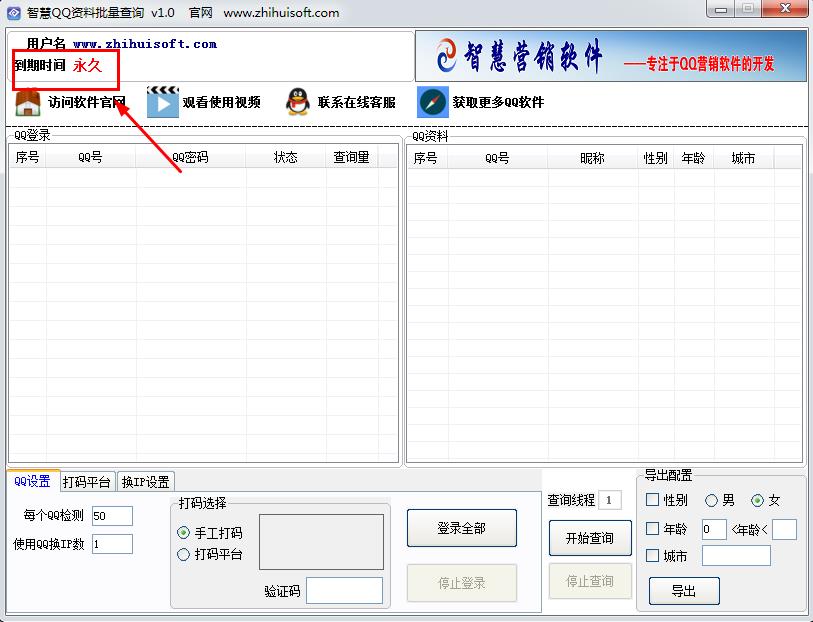
Task: Switch to the 打码平台 tab
Action: click(88, 482)
